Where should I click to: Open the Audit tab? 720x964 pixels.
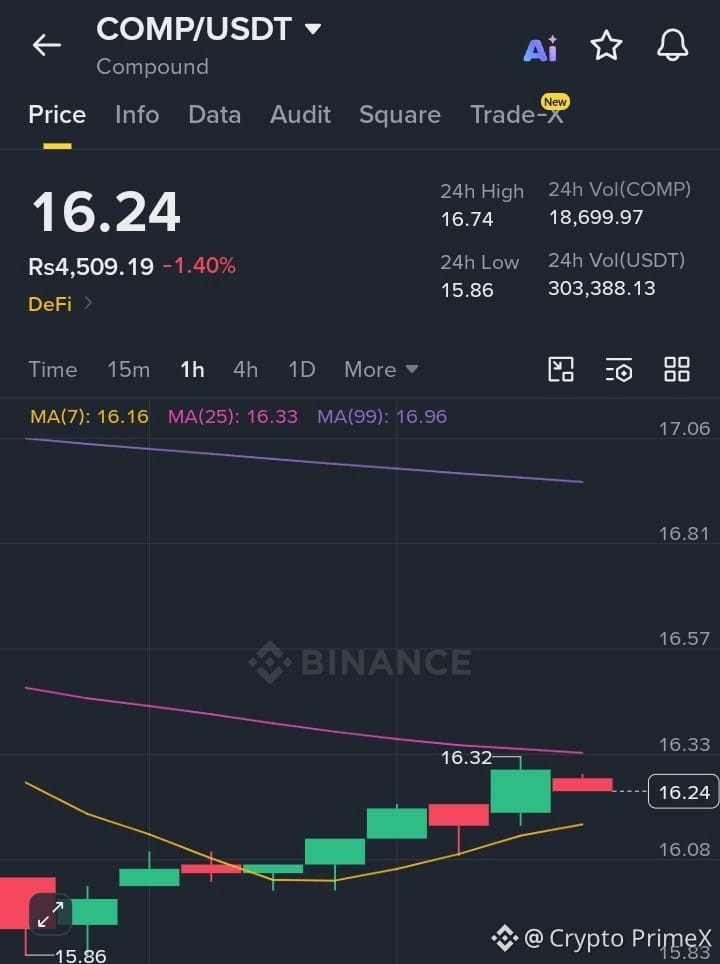tap(300, 115)
